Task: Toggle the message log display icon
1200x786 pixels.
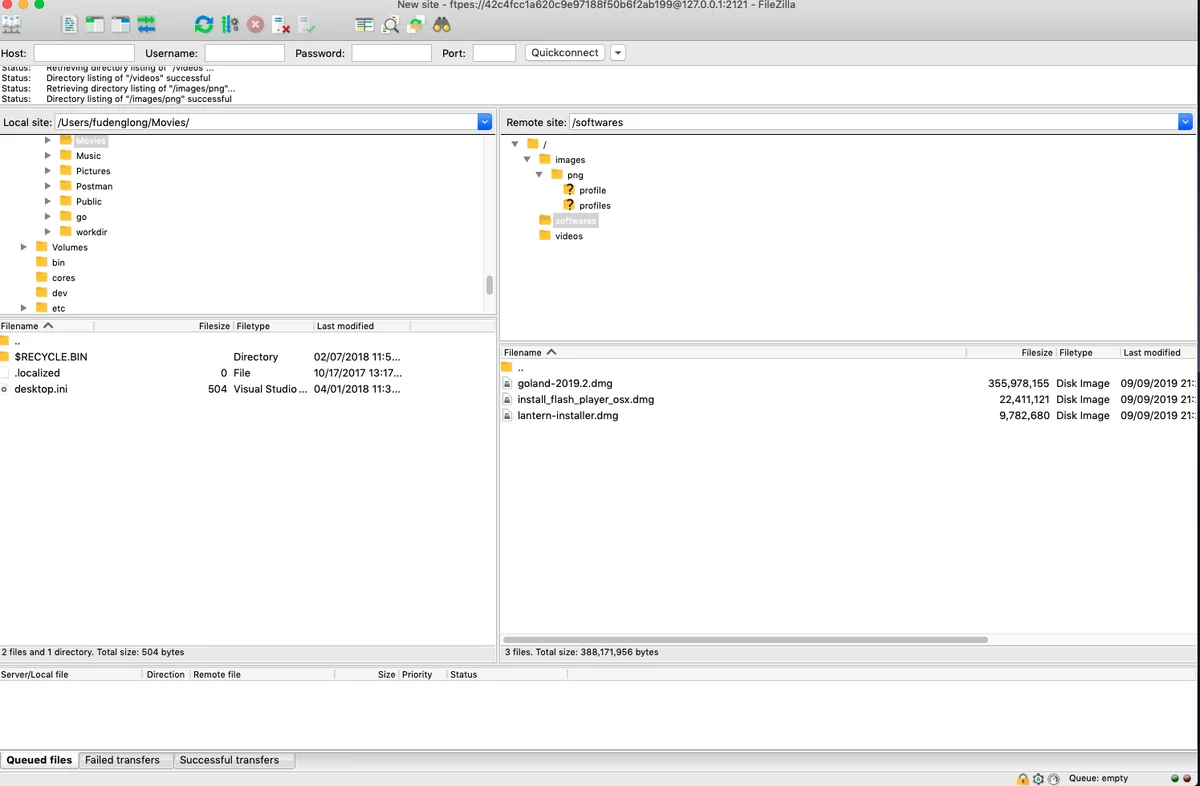Action: pos(69,24)
